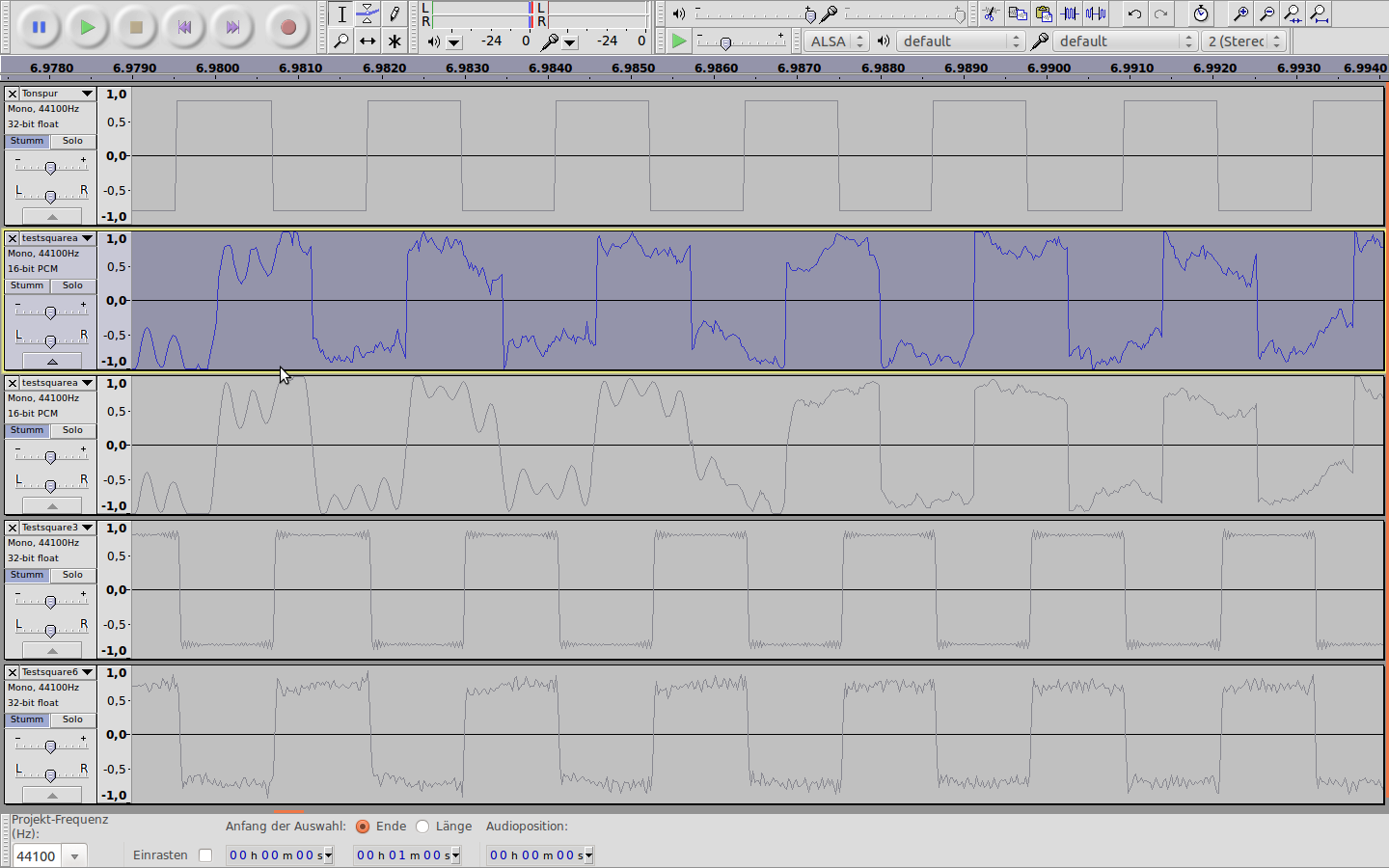1389x868 pixels.
Task: Enable the Multi-Tool asterisk mode
Action: point(395,41)
